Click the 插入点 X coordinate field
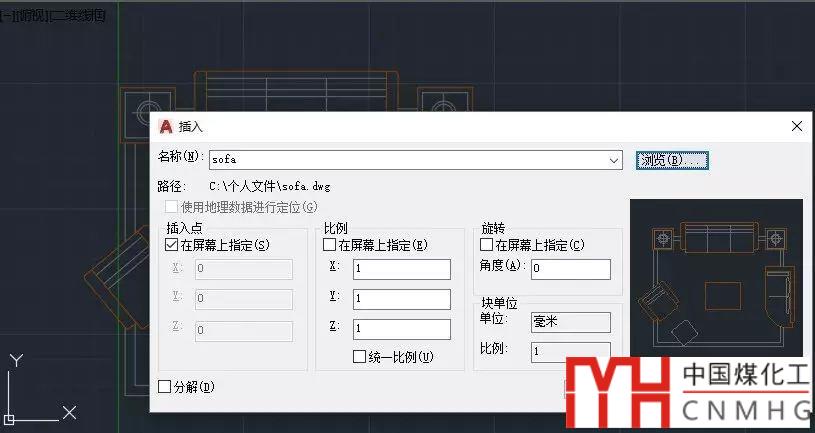This screenshot has width=815, height=433. [x=244, y=269]
